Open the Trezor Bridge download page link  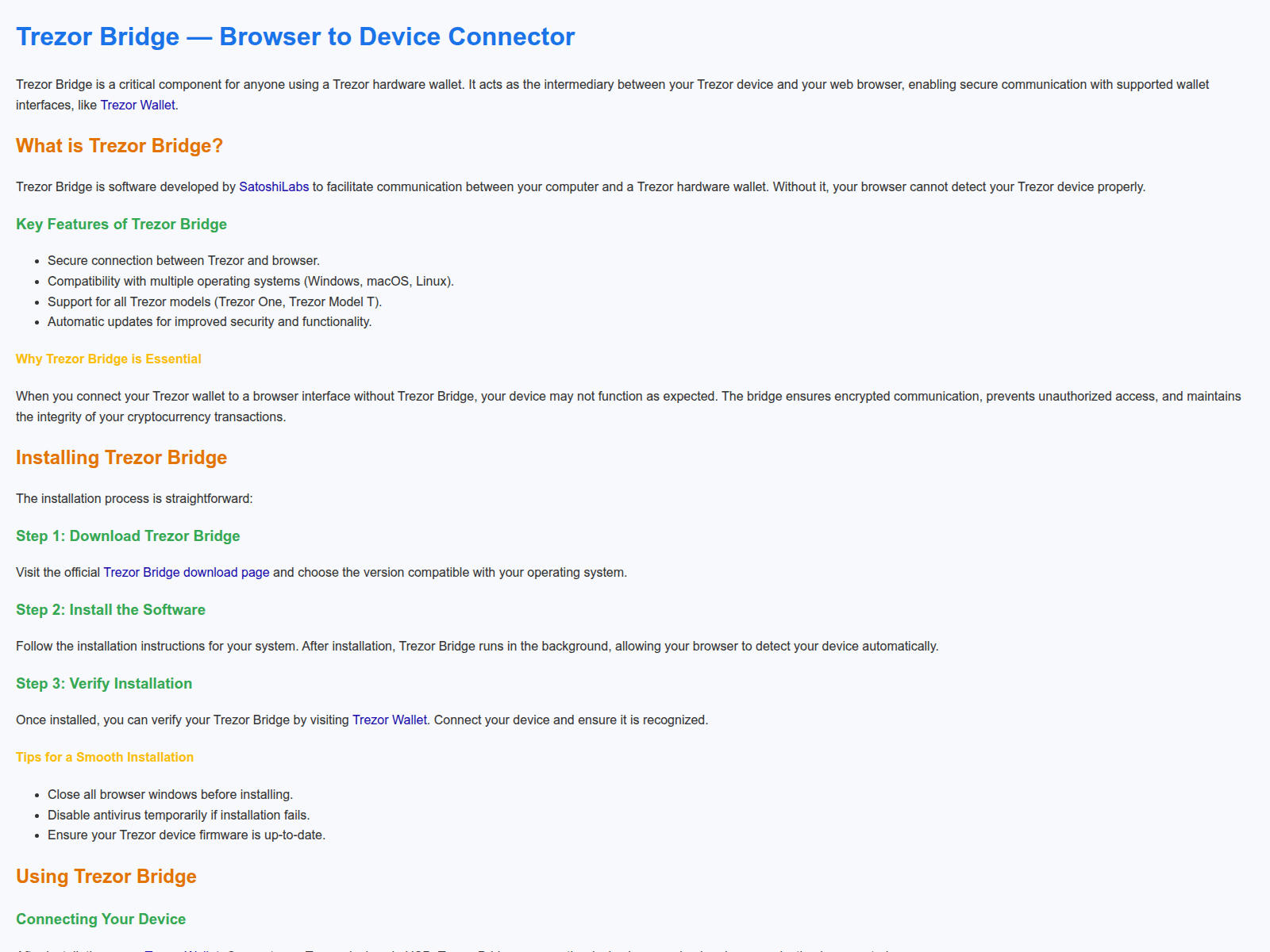[186, 572]
